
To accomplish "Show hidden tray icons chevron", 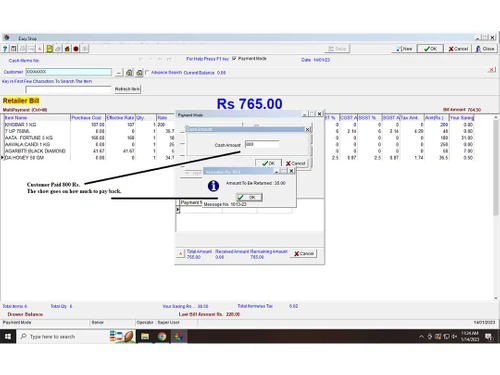I will pos(421,337).
